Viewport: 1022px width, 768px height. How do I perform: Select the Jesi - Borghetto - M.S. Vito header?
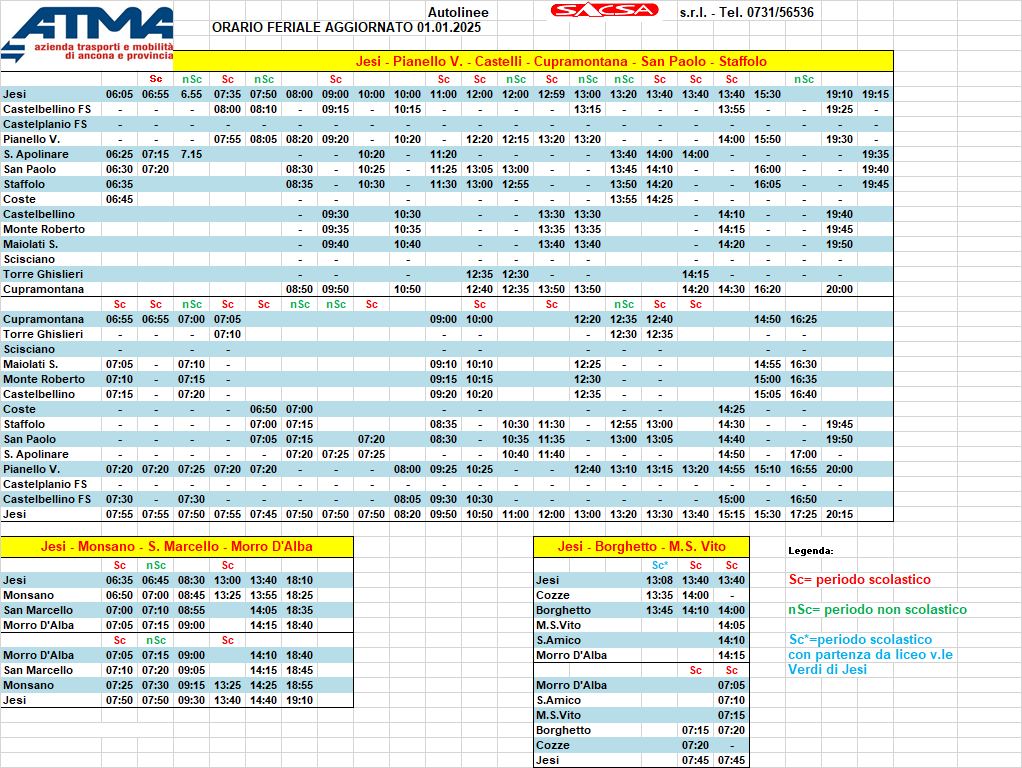tap(642, 546)
